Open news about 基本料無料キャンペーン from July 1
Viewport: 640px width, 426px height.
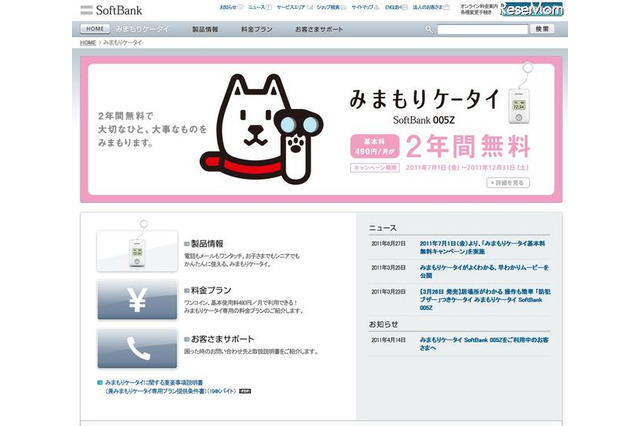coord(482,247)
